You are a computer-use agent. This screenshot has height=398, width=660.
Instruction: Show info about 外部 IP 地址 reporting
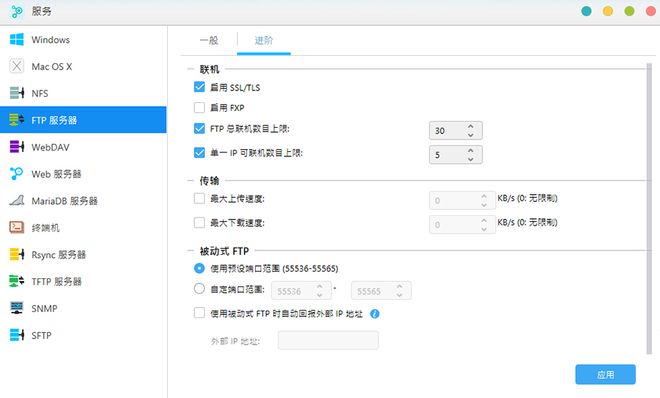click(375, 314)
